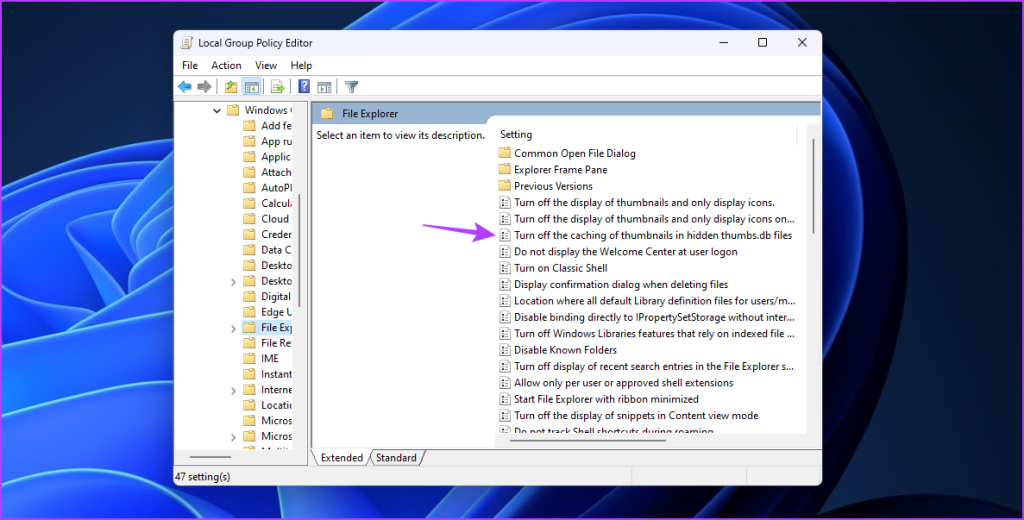Open the View menu
Screen dimensions: 1024x520
266,65
